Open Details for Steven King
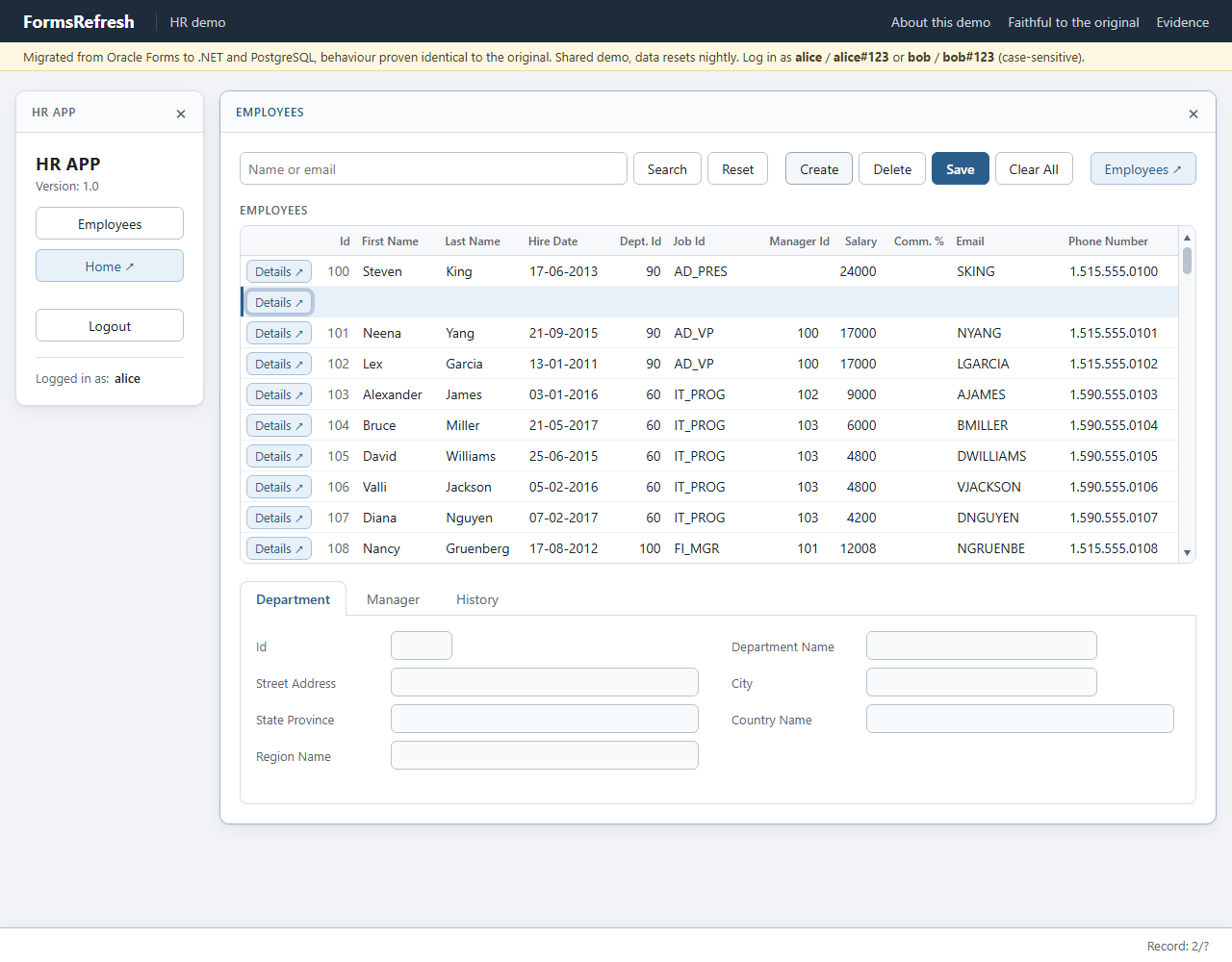Image resolution: width=1232 pixels, height=962 pixels. coord(279,272)
